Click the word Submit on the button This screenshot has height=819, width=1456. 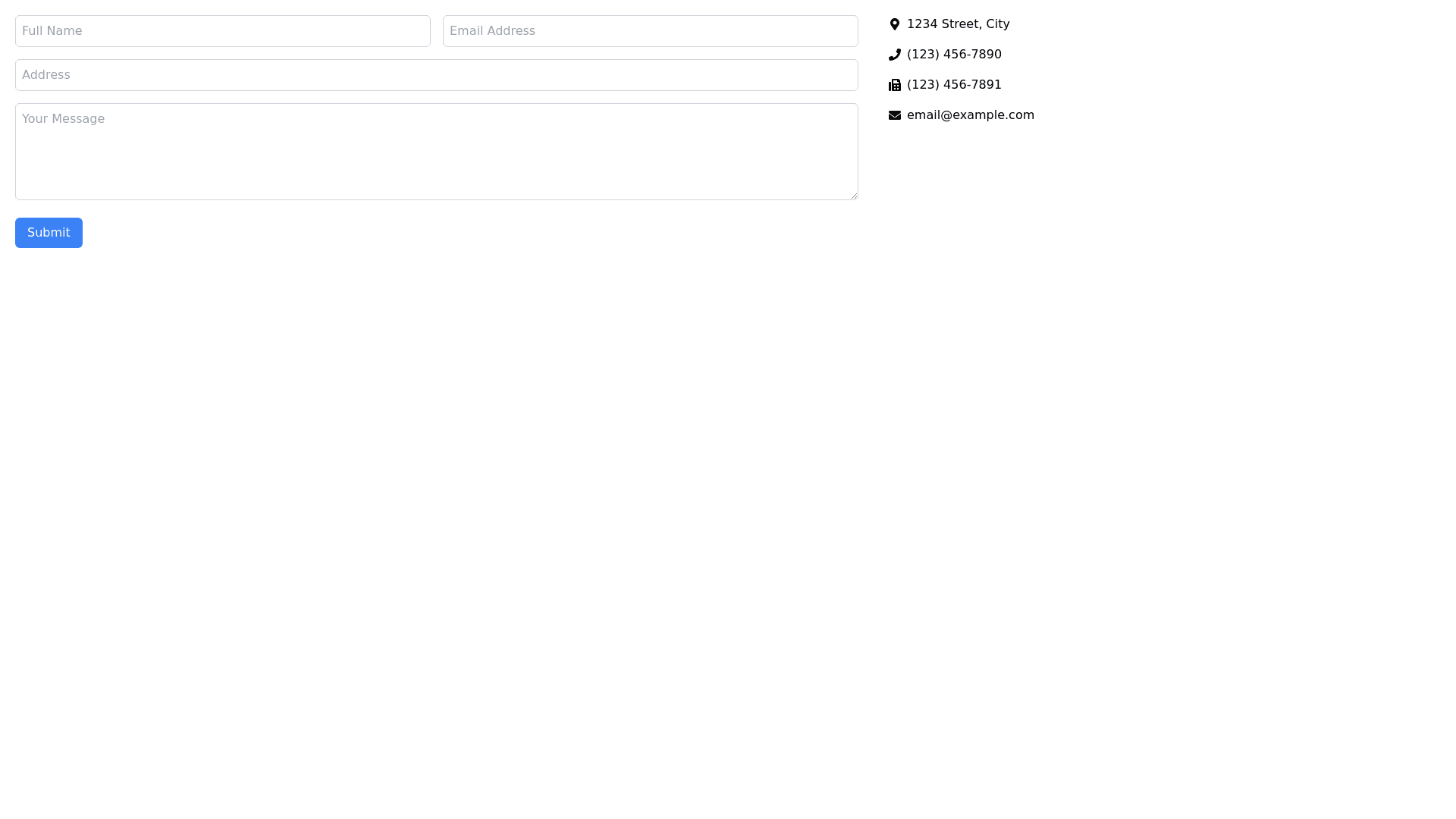tap(49, 233)
